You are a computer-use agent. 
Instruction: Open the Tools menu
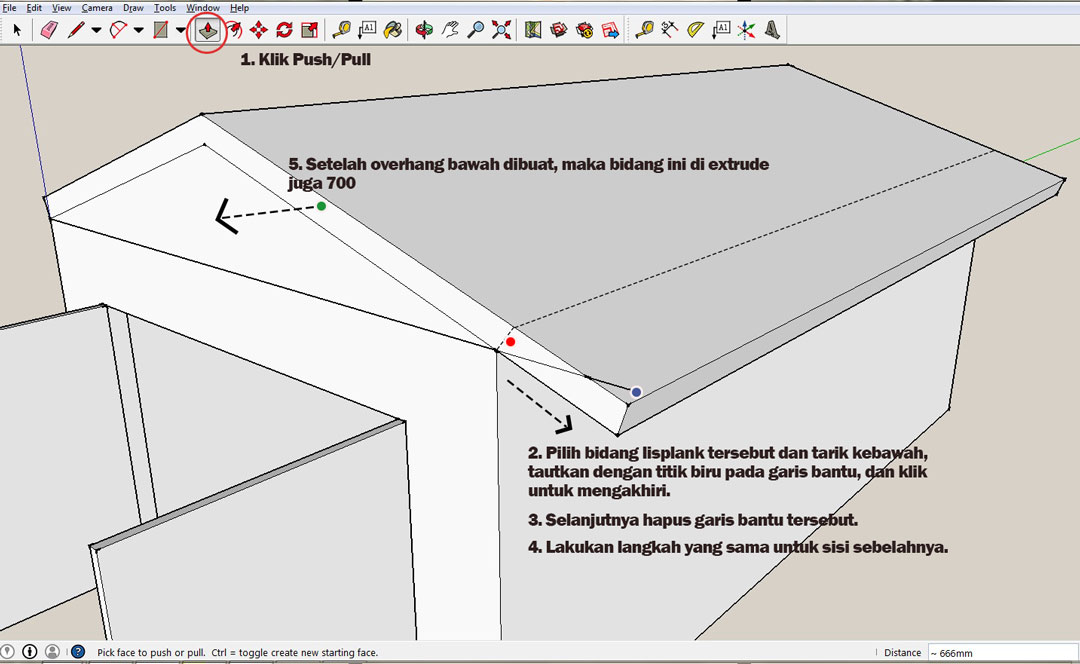[165, 8]
